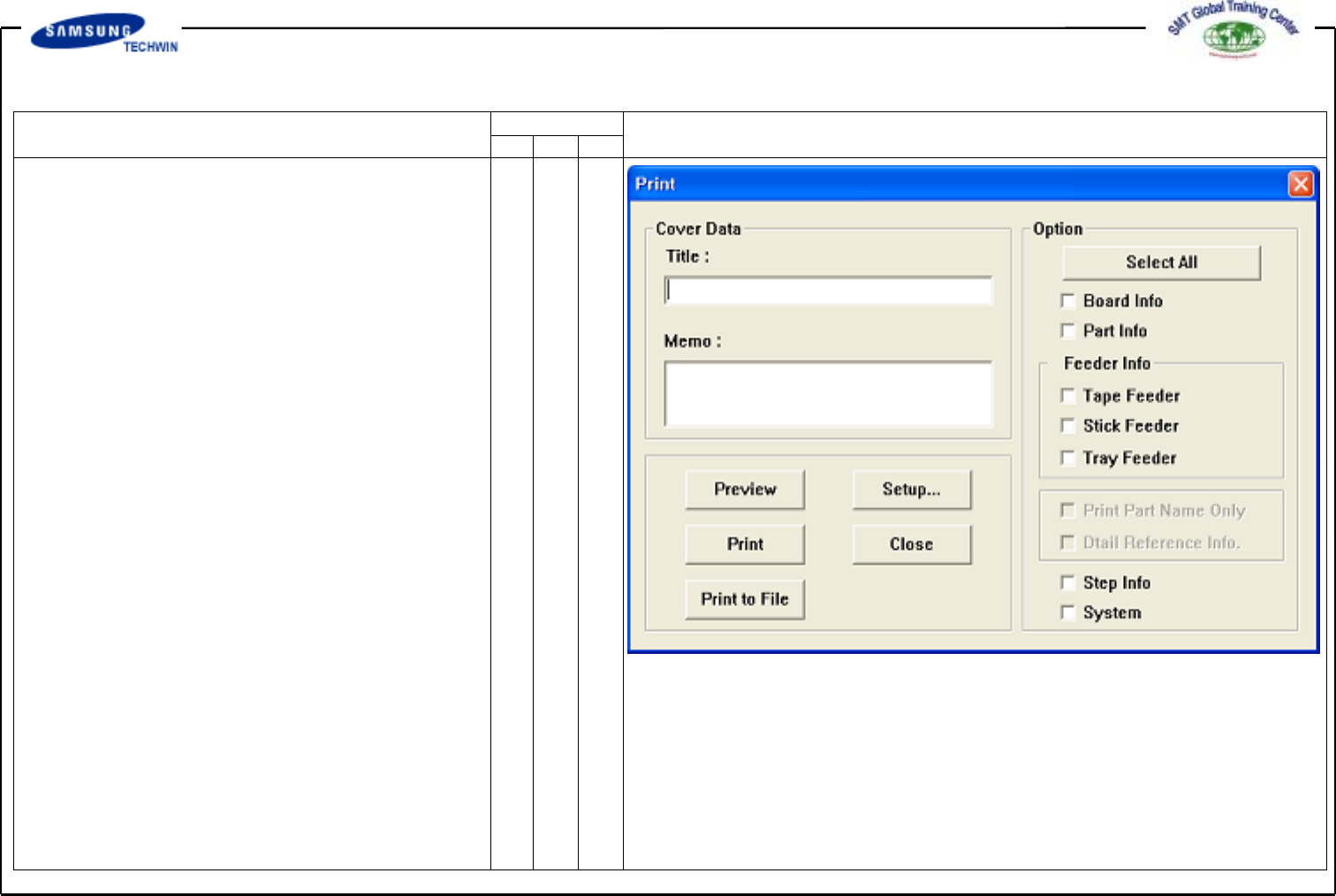Toggle the Stick Feeder checkbox

click(1068, 426)
